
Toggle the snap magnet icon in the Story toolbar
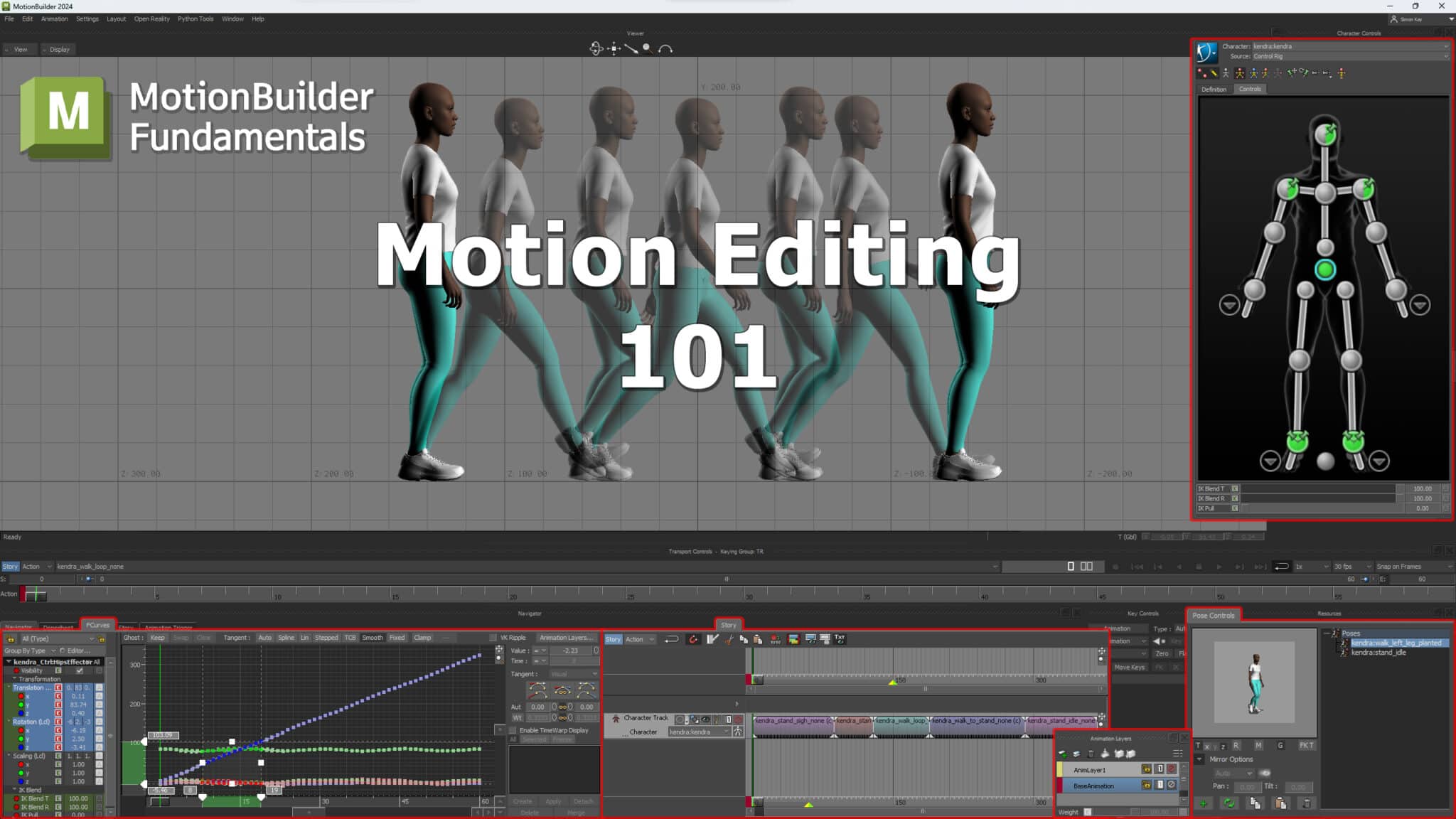point(692,641)
